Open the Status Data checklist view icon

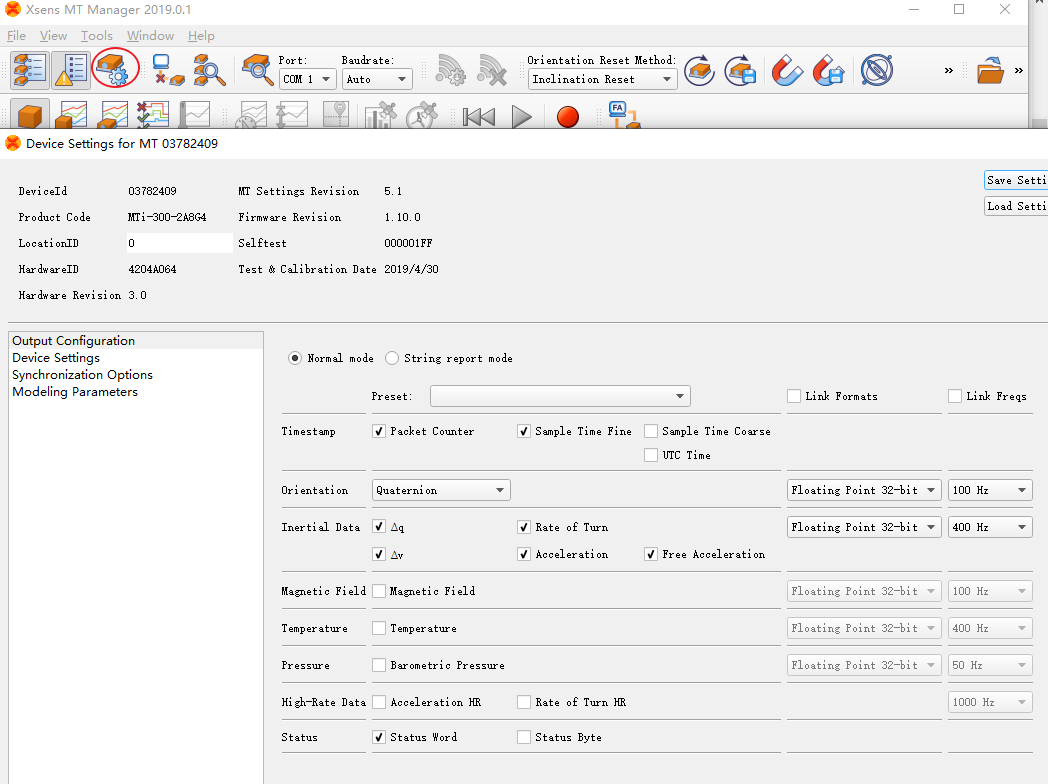pyautogui.click(x=153, y=115)
